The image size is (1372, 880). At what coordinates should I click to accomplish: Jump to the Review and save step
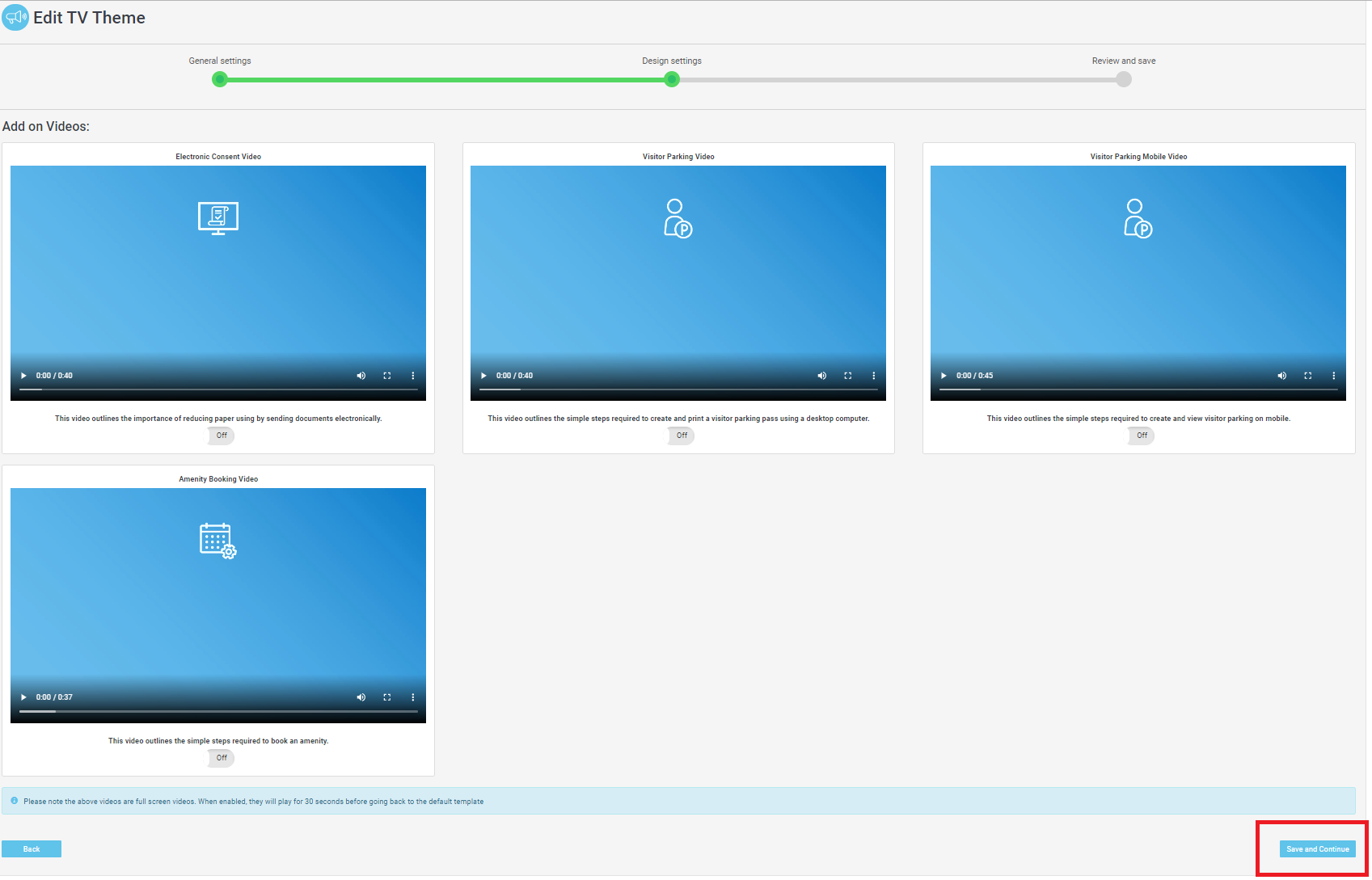pyautogui.click(x=1123, y=79)
